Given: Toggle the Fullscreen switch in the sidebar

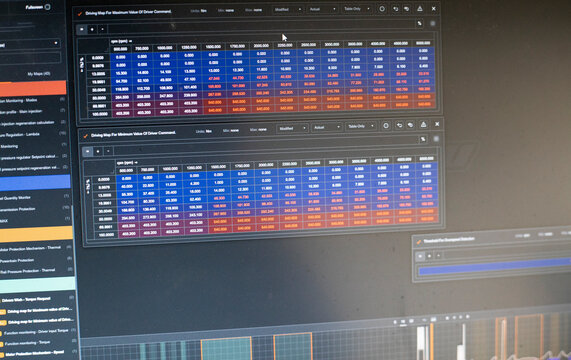Looking at the screenshot, I should 47,7.
